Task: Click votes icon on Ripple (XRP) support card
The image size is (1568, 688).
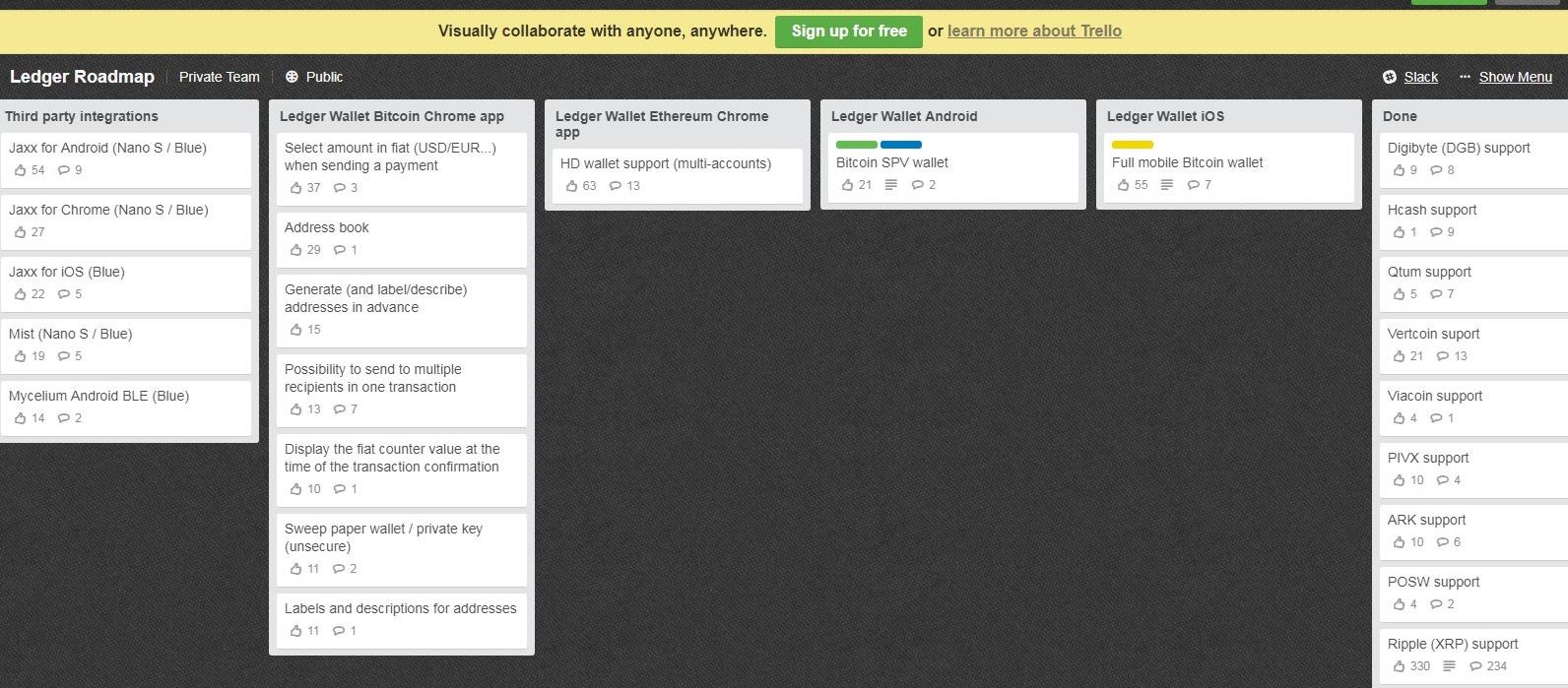Action: point(1400,666)
